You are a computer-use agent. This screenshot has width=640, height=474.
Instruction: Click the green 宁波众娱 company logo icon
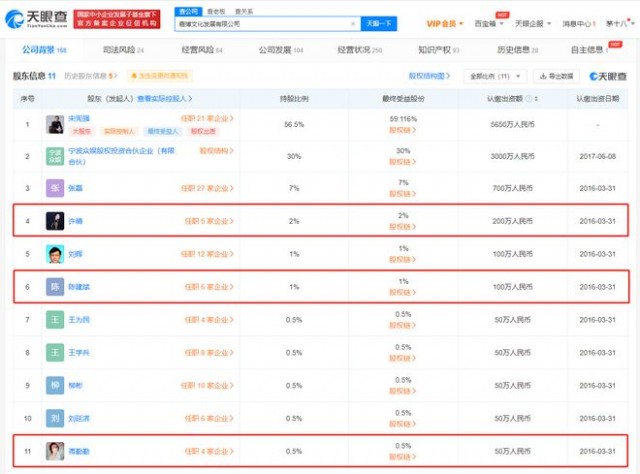(55, 156)
